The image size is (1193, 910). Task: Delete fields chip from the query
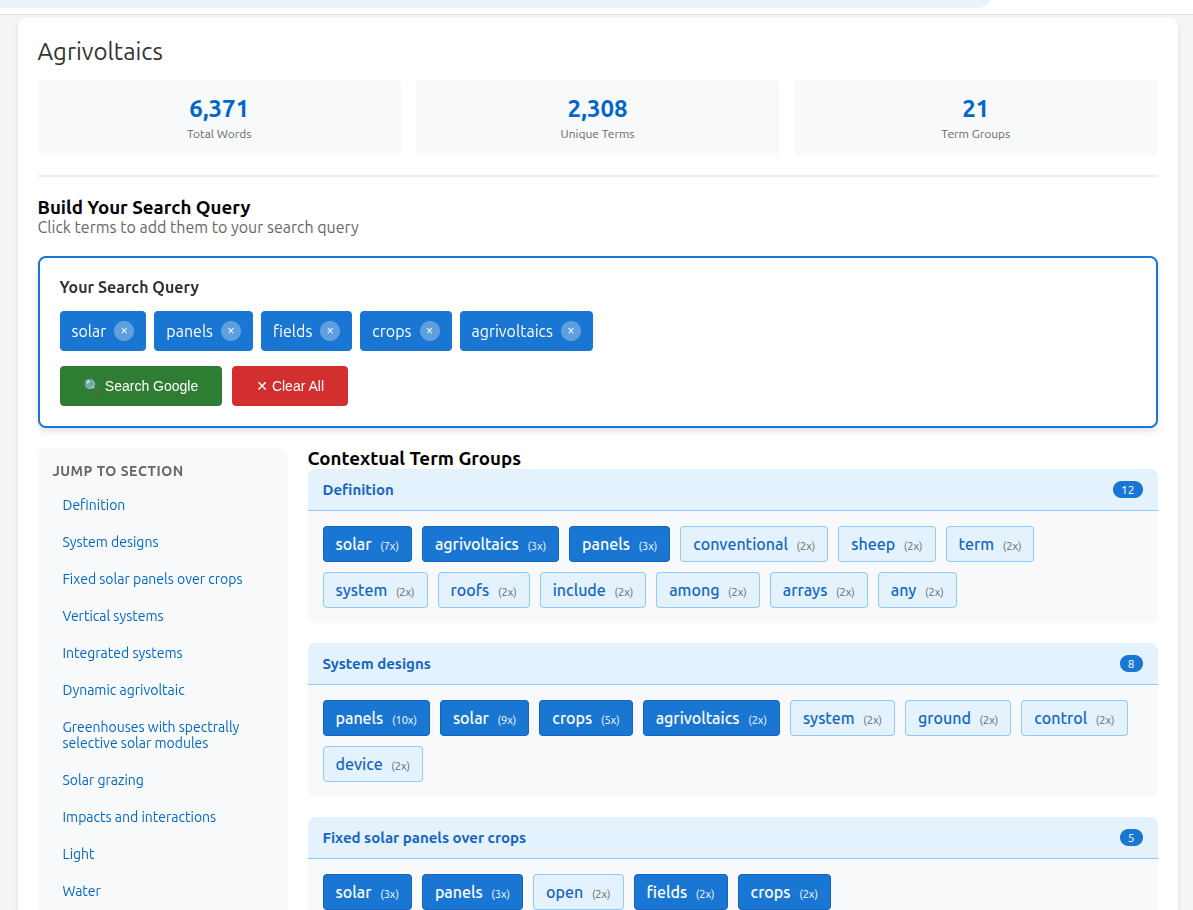pos(330,331)
